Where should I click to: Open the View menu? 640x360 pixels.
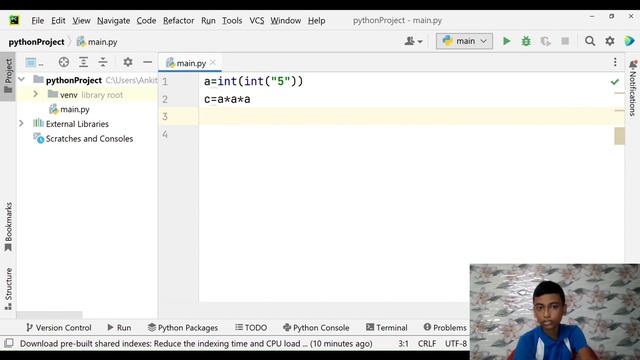81,20
